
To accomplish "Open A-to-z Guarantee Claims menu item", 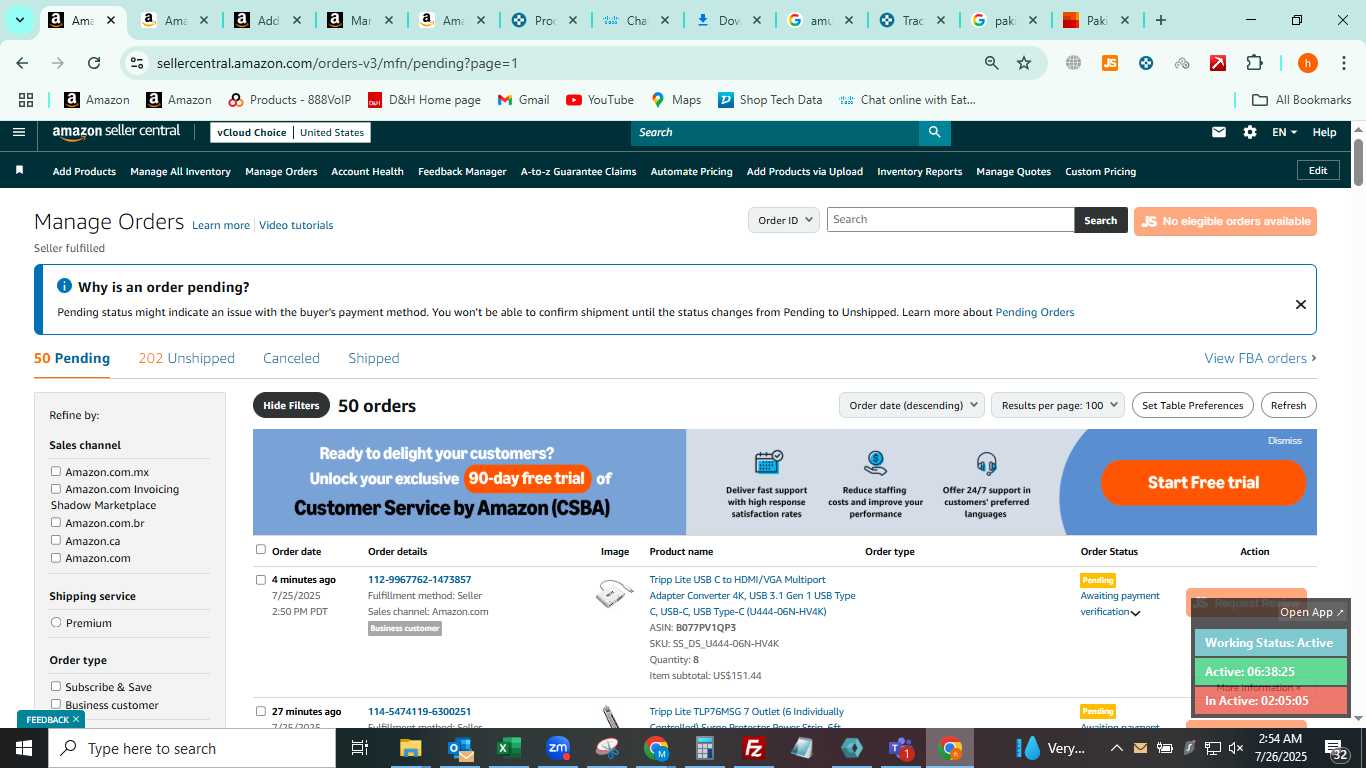I will point(578,171).
